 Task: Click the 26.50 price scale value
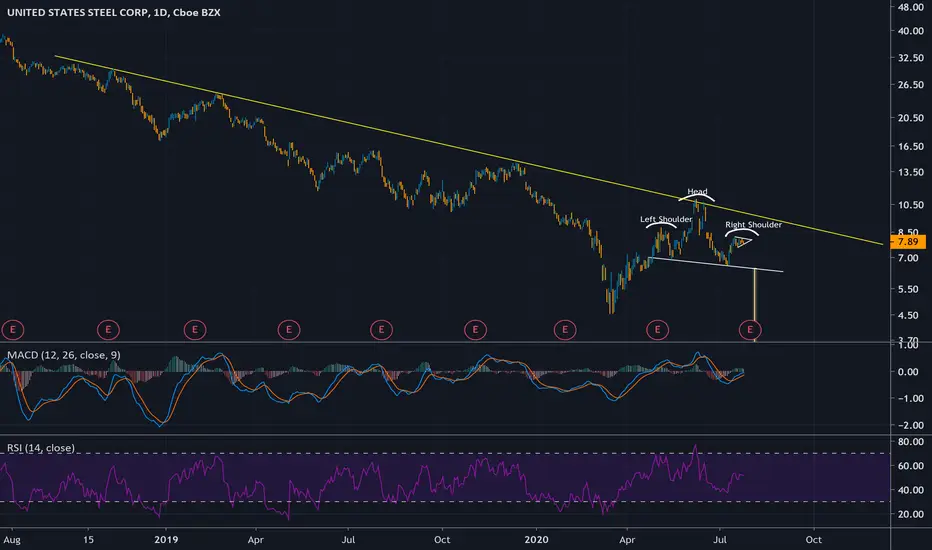tap(911, 85)
